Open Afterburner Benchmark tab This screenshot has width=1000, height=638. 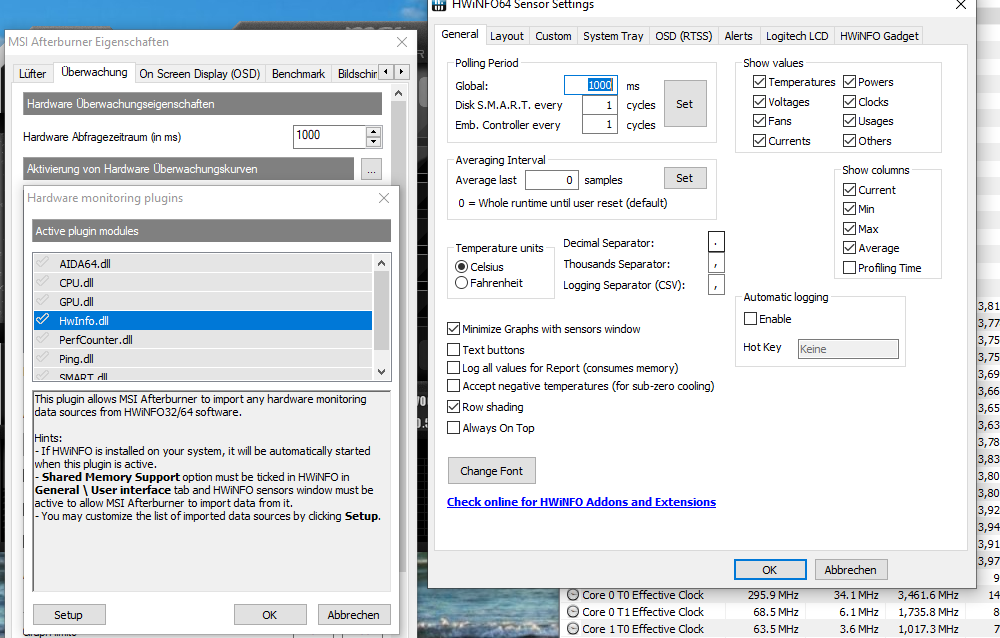pyautogui.click(x=298, y=74)
